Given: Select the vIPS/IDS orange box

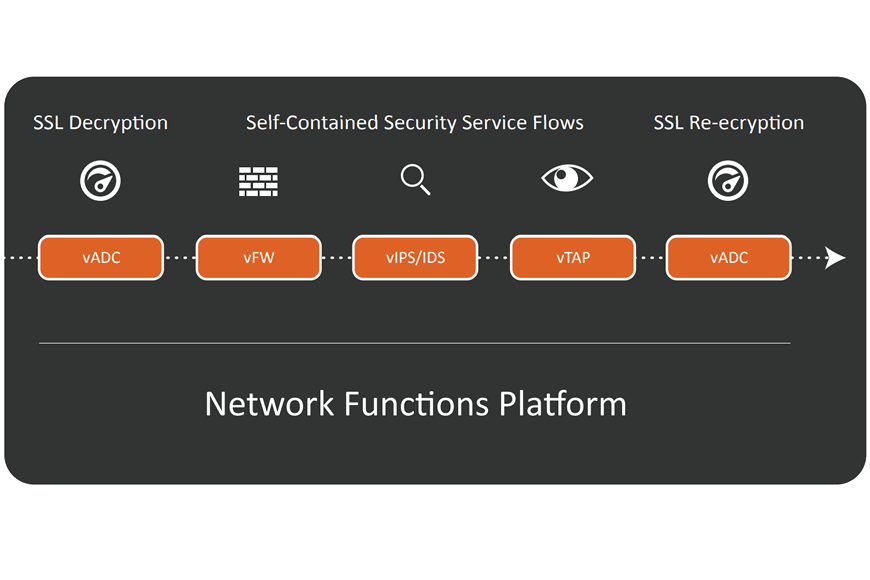Looking at the screenshot, I should click(x=415, y=258).
